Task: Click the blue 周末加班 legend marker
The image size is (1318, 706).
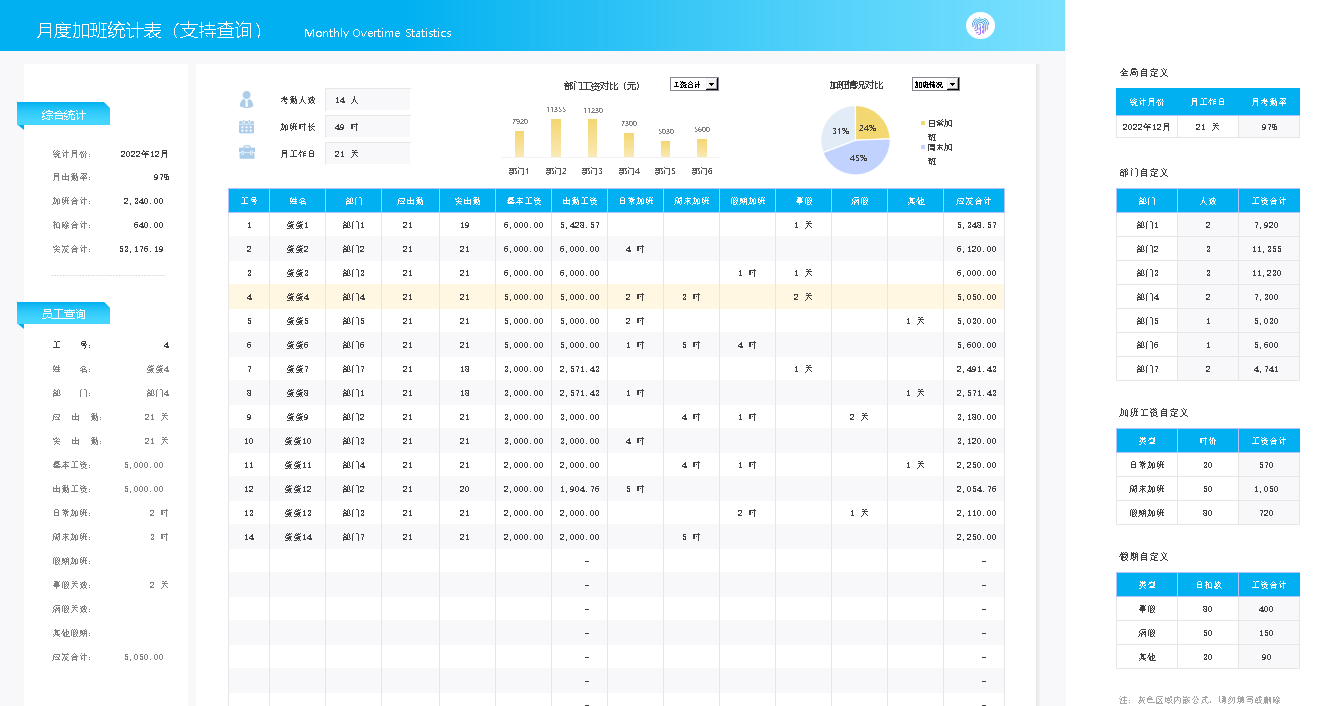Action: pyautogui.click(x=923, y=147)
